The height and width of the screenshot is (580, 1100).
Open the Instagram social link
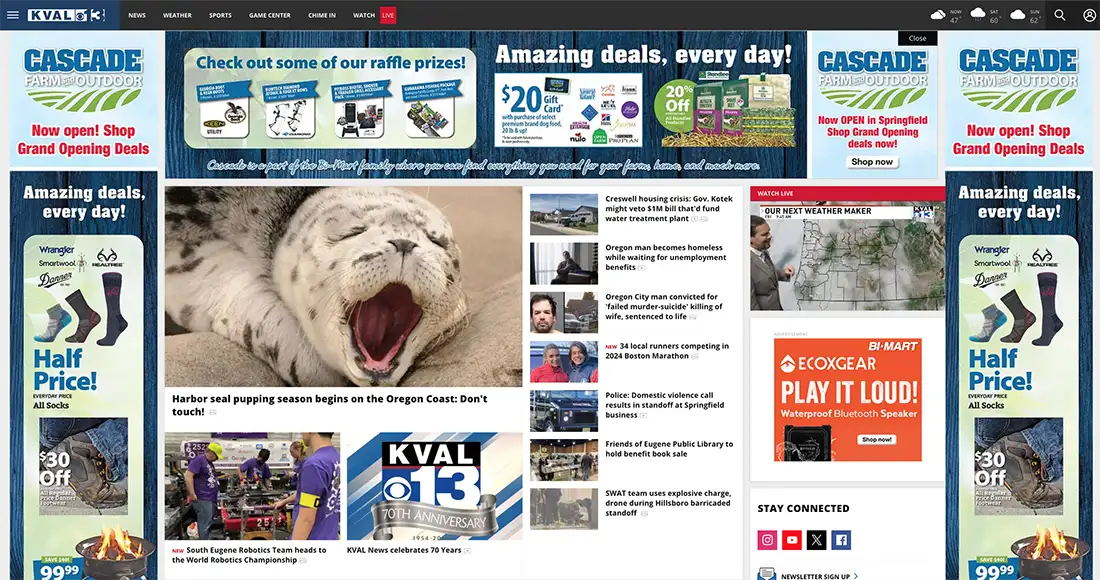click(x=767, y=539)
